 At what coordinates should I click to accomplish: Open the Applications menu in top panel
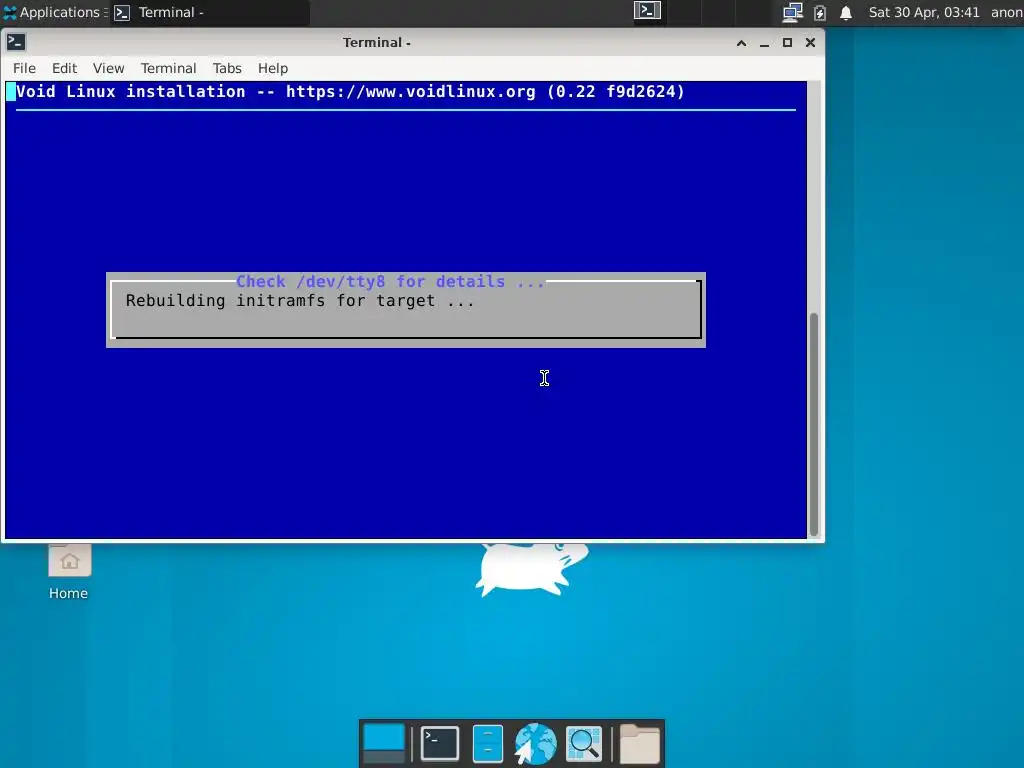[53, 12]
